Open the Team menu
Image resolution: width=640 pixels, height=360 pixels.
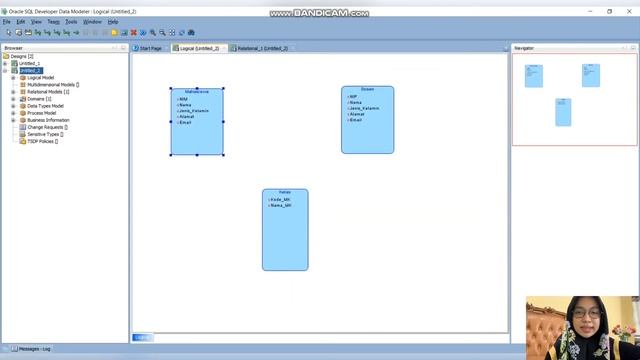pyautogui.click(x=53, y=22)
